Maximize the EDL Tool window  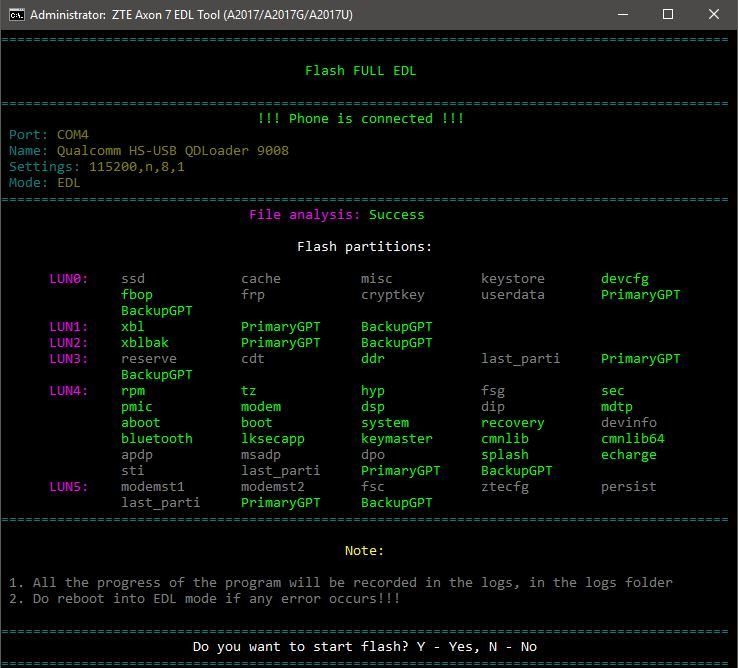tap(667, 15)
